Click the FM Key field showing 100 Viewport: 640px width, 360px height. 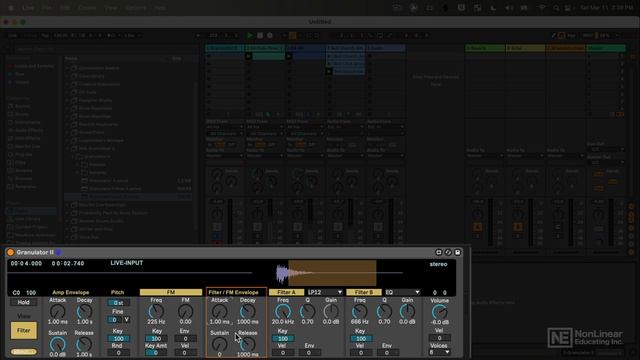[x=156, y=339]
